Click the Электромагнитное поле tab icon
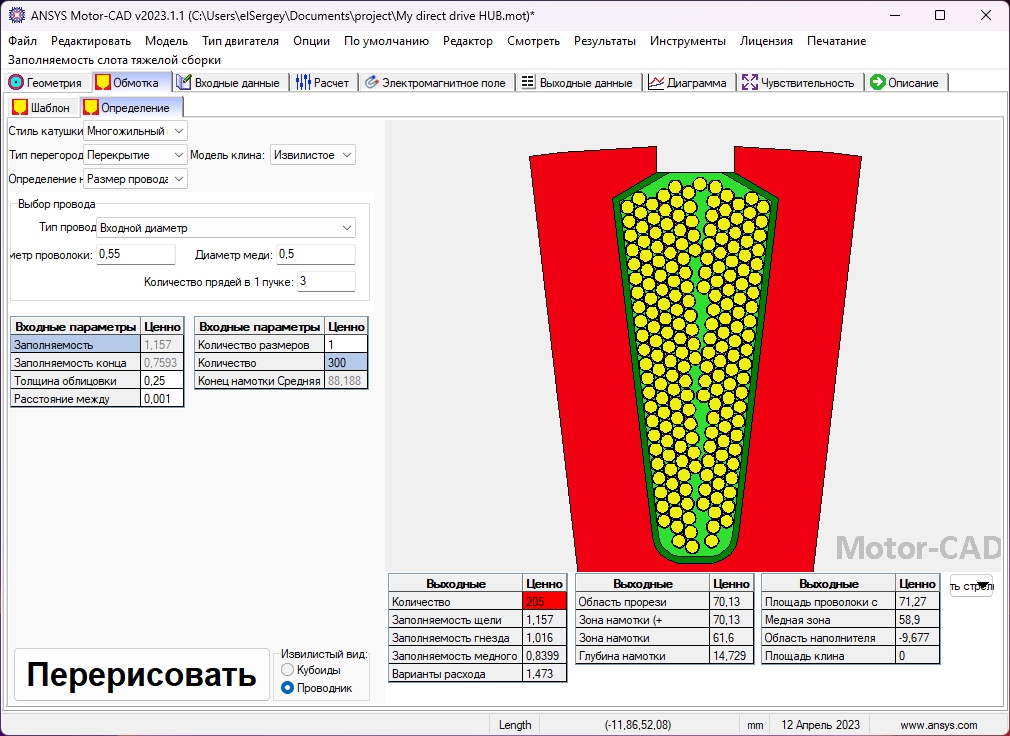The height and width of the screenshot is (736, 1010). pyautogui.click(x=371, y=83)
